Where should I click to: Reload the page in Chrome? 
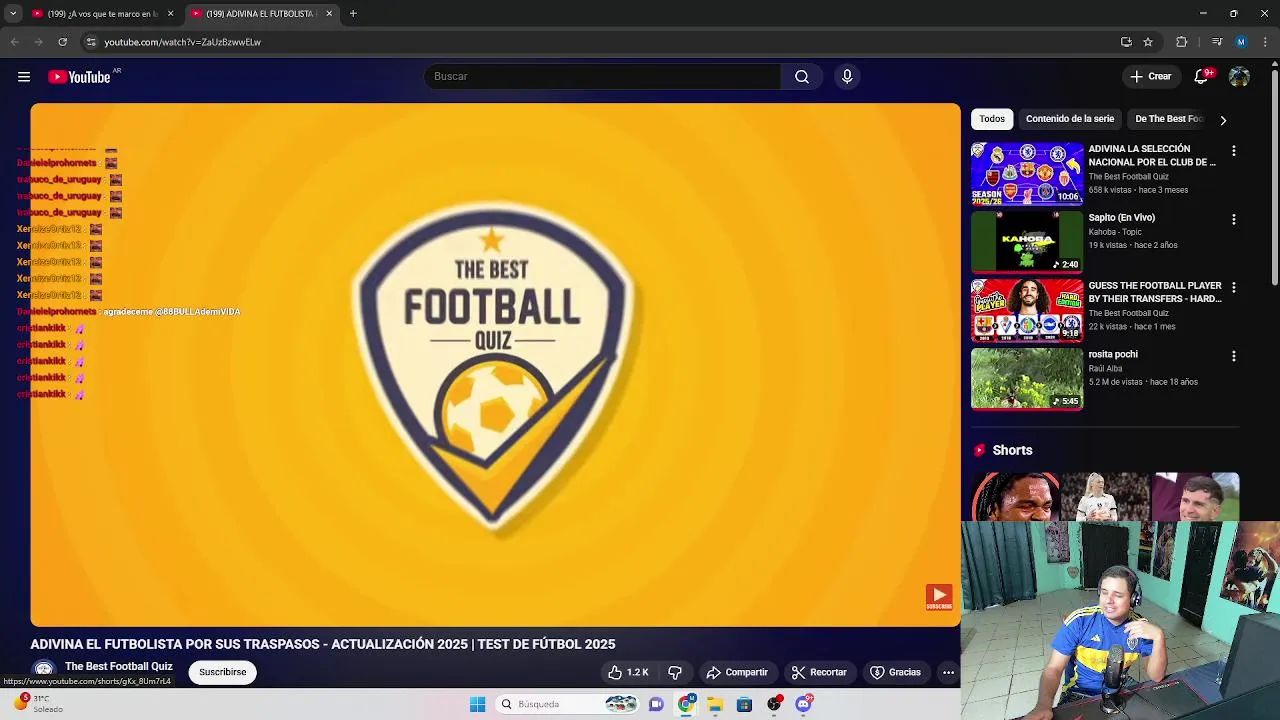pos(62,42)
